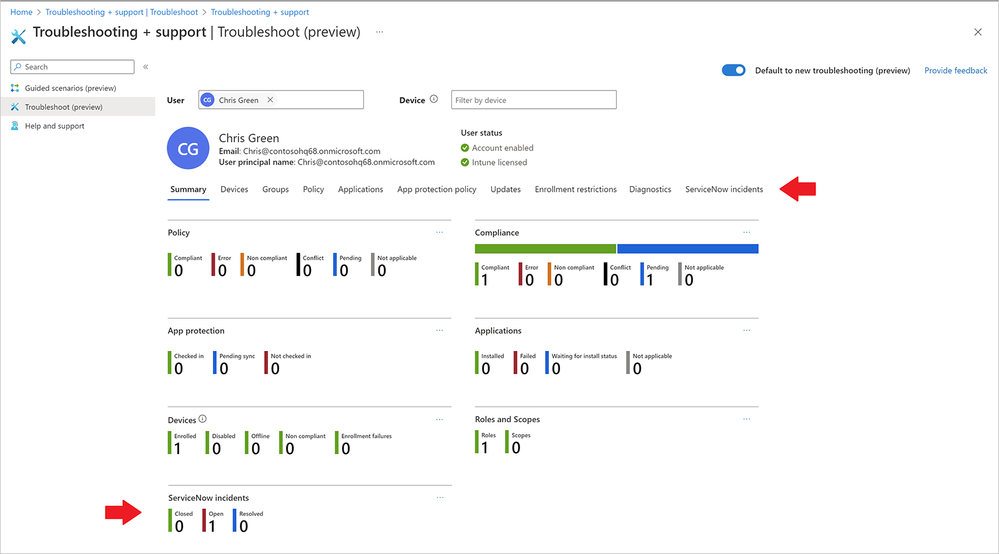Click info icon next to Devices heading
The image size is (999, 554).
pyautogui.click(x=203, y=420)
